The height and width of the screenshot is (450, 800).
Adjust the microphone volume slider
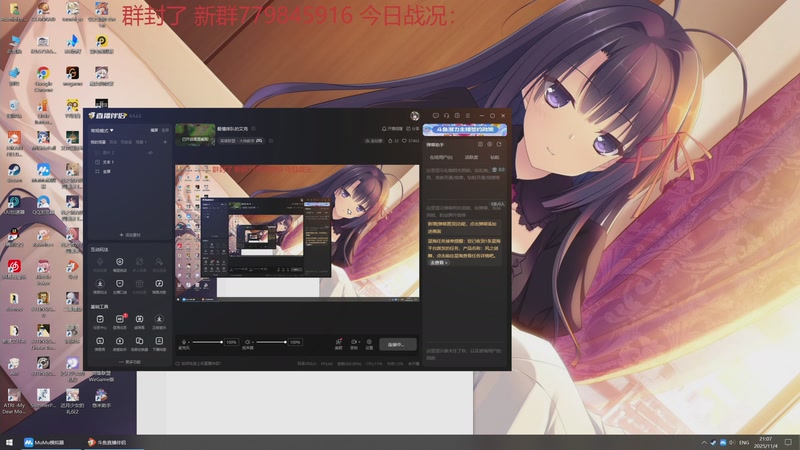pyautogui.click(x=207, y=342)
